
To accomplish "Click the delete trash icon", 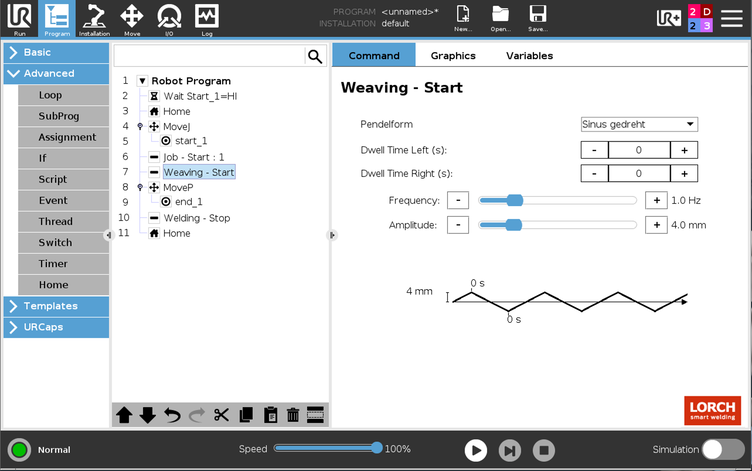I will [293, 415].
